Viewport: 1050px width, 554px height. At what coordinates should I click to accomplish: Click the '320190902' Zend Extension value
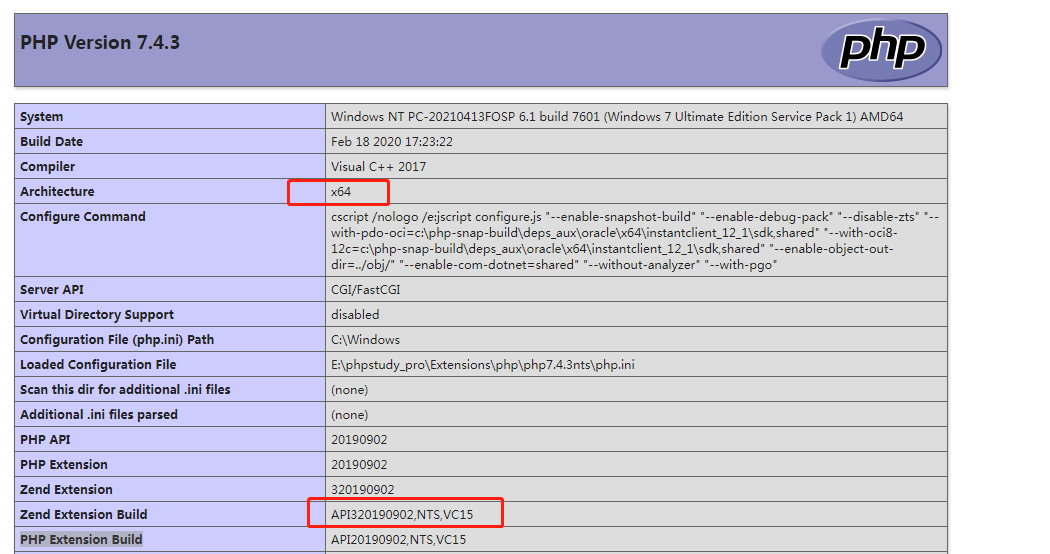coord(362,490)
